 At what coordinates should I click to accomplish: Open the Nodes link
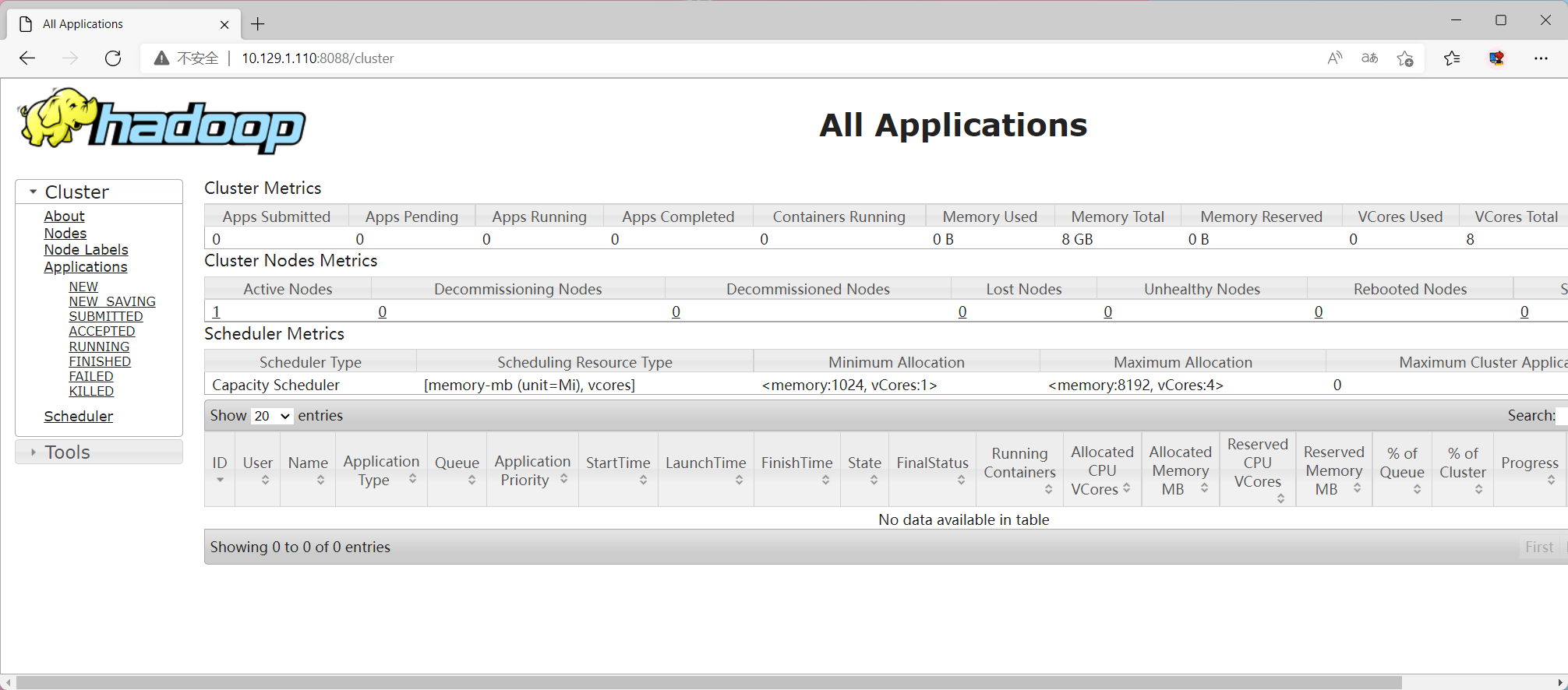(x=65, y=234)
